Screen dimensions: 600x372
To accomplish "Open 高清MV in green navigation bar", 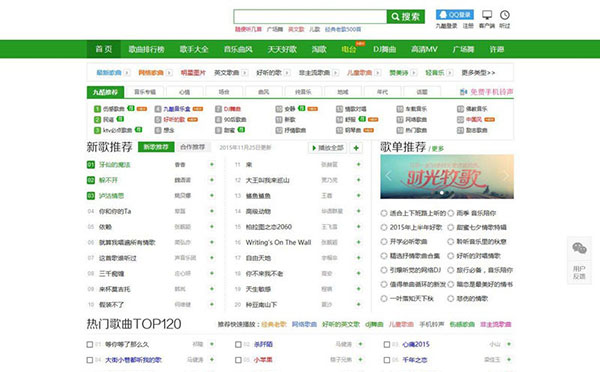I will (424, 49).
